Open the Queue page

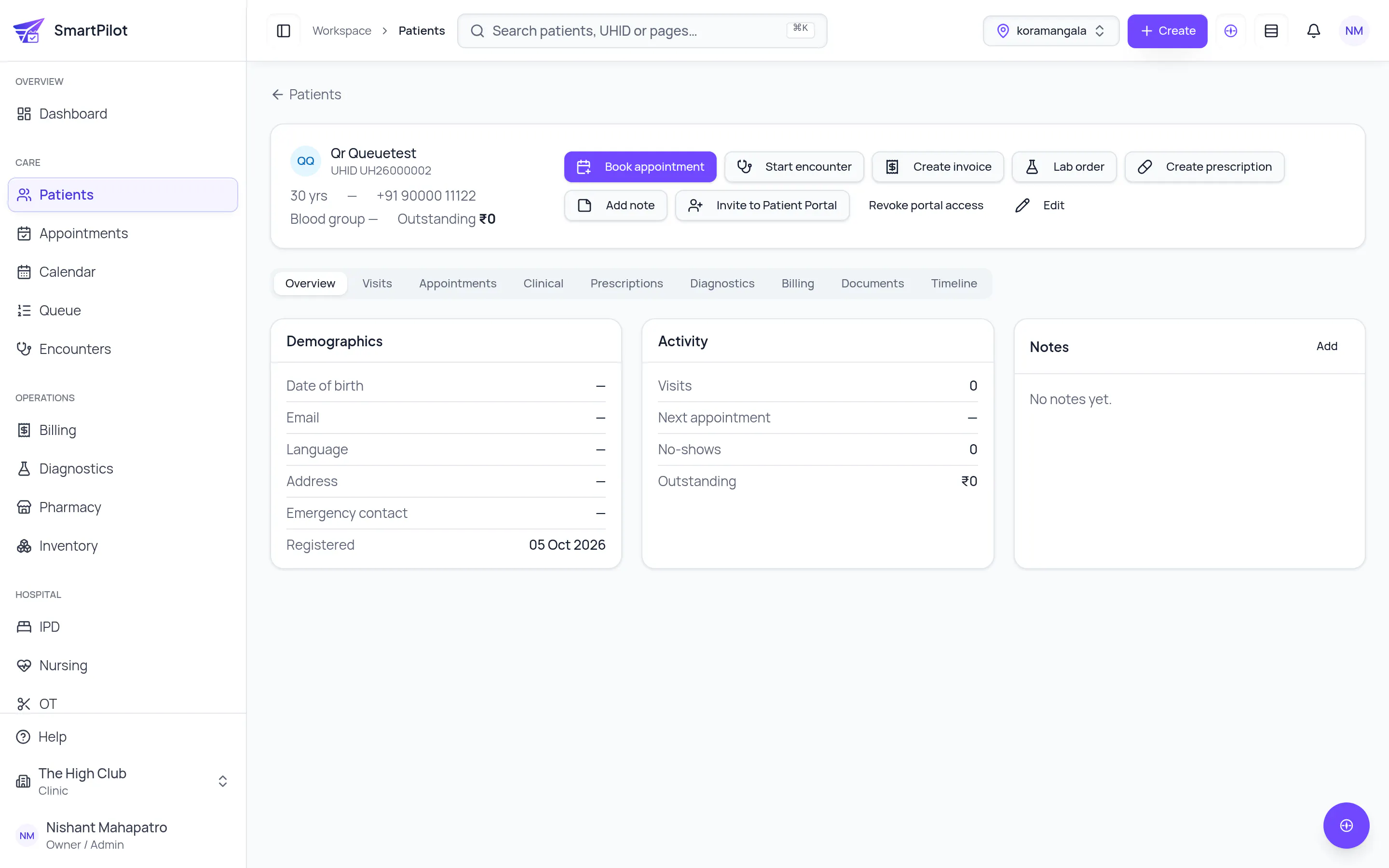[123, 311]
